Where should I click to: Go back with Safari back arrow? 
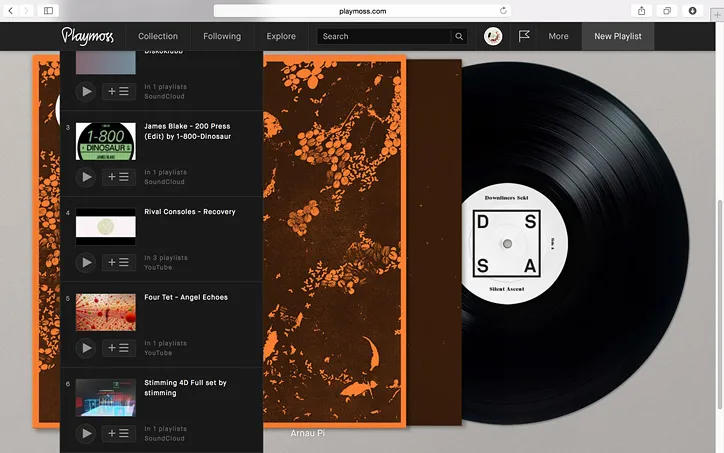[x=11, y=11]
